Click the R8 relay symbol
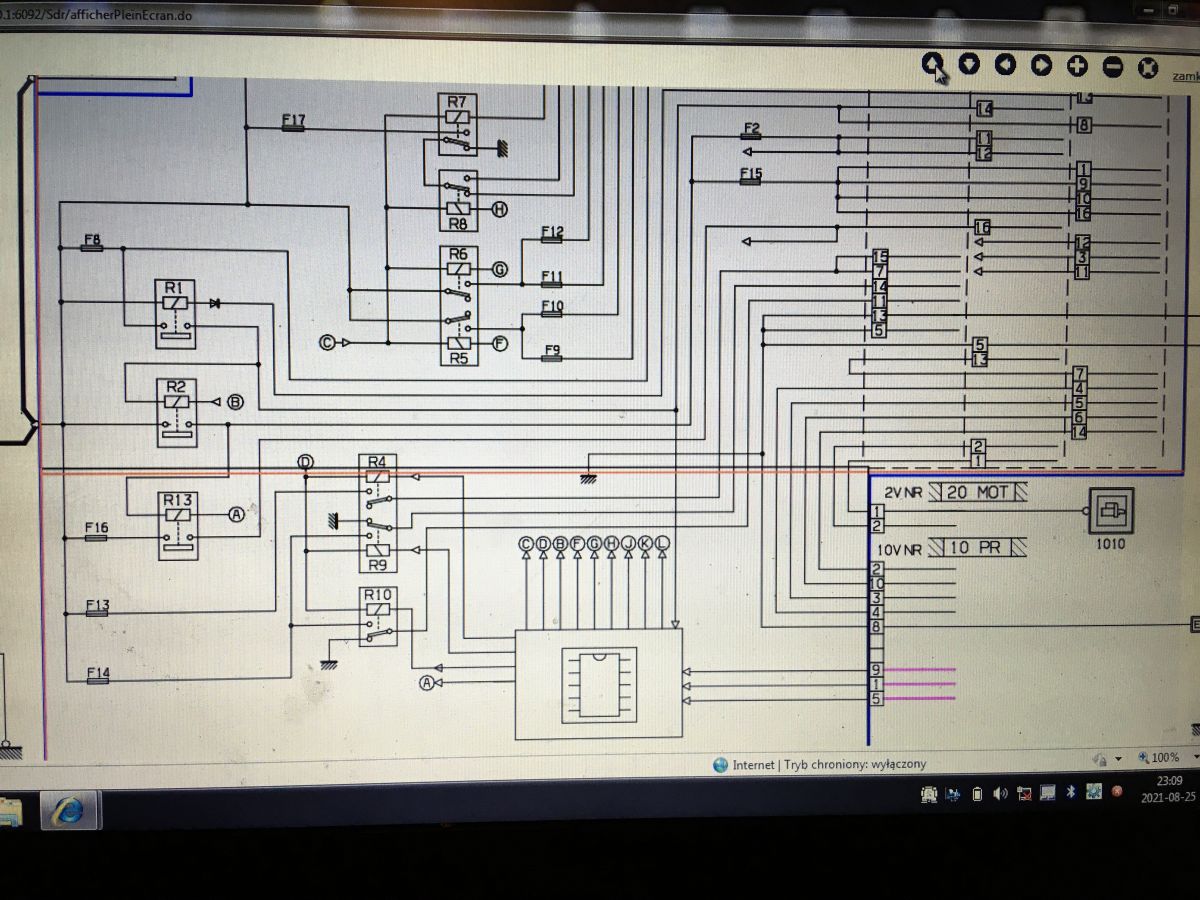Screen dimensions: 1200x900 (457, 201)
